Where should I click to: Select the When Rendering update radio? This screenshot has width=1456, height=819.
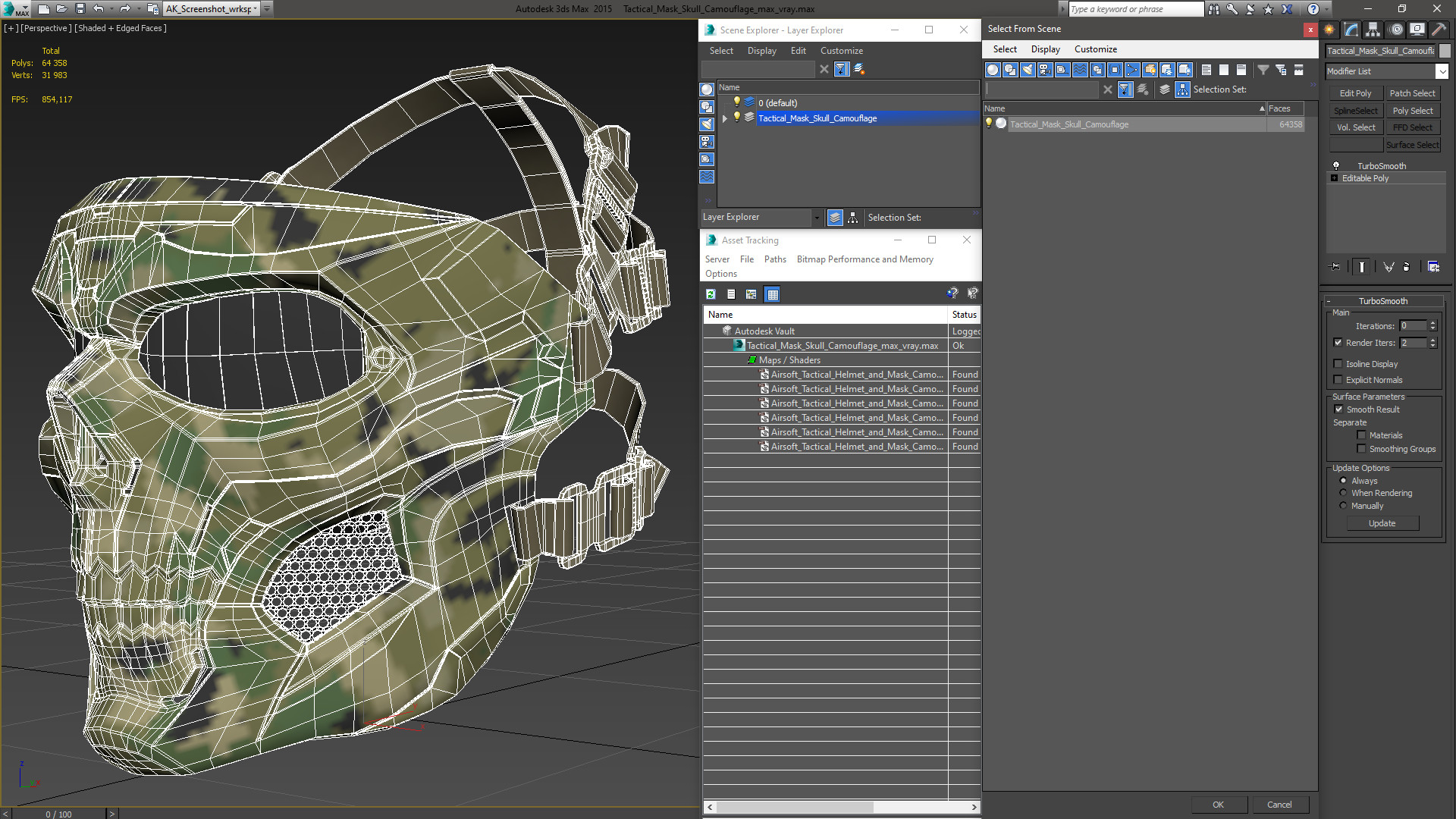[x=1343, y=493]
